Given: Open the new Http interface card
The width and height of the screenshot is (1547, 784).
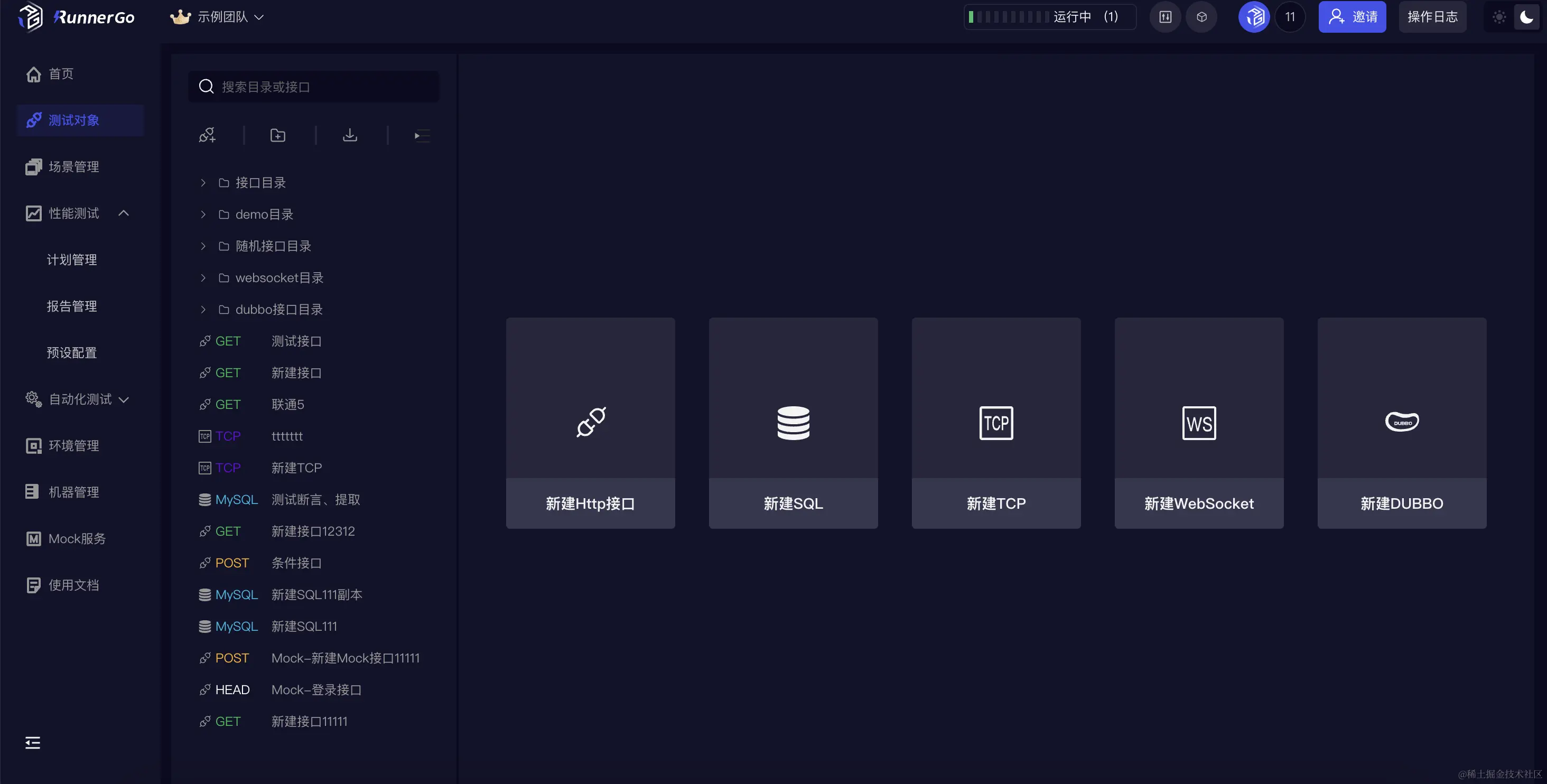Looking at the screenshot, I should [590, 423].
